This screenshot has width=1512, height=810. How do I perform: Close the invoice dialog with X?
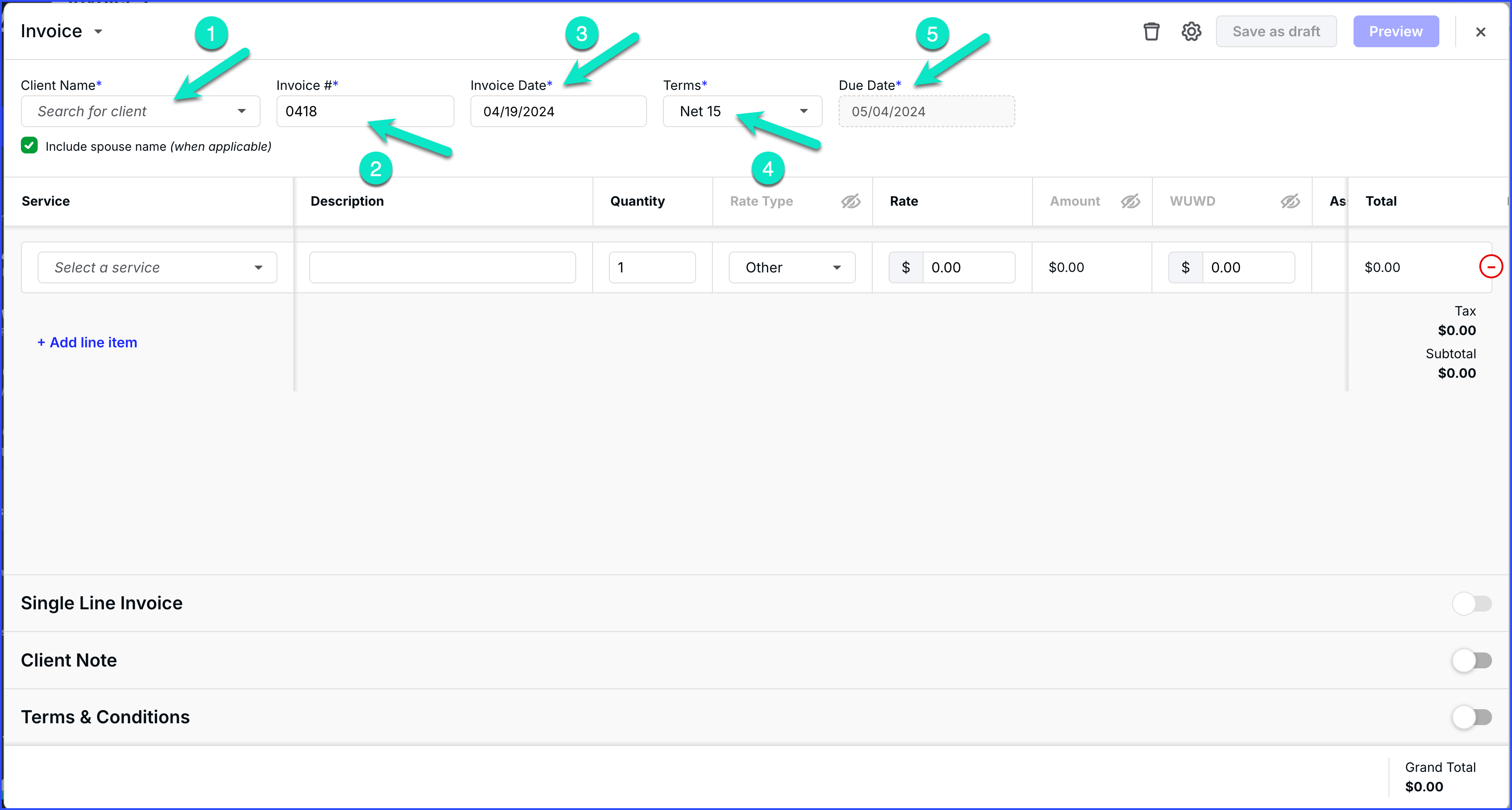coord(1480,32)
